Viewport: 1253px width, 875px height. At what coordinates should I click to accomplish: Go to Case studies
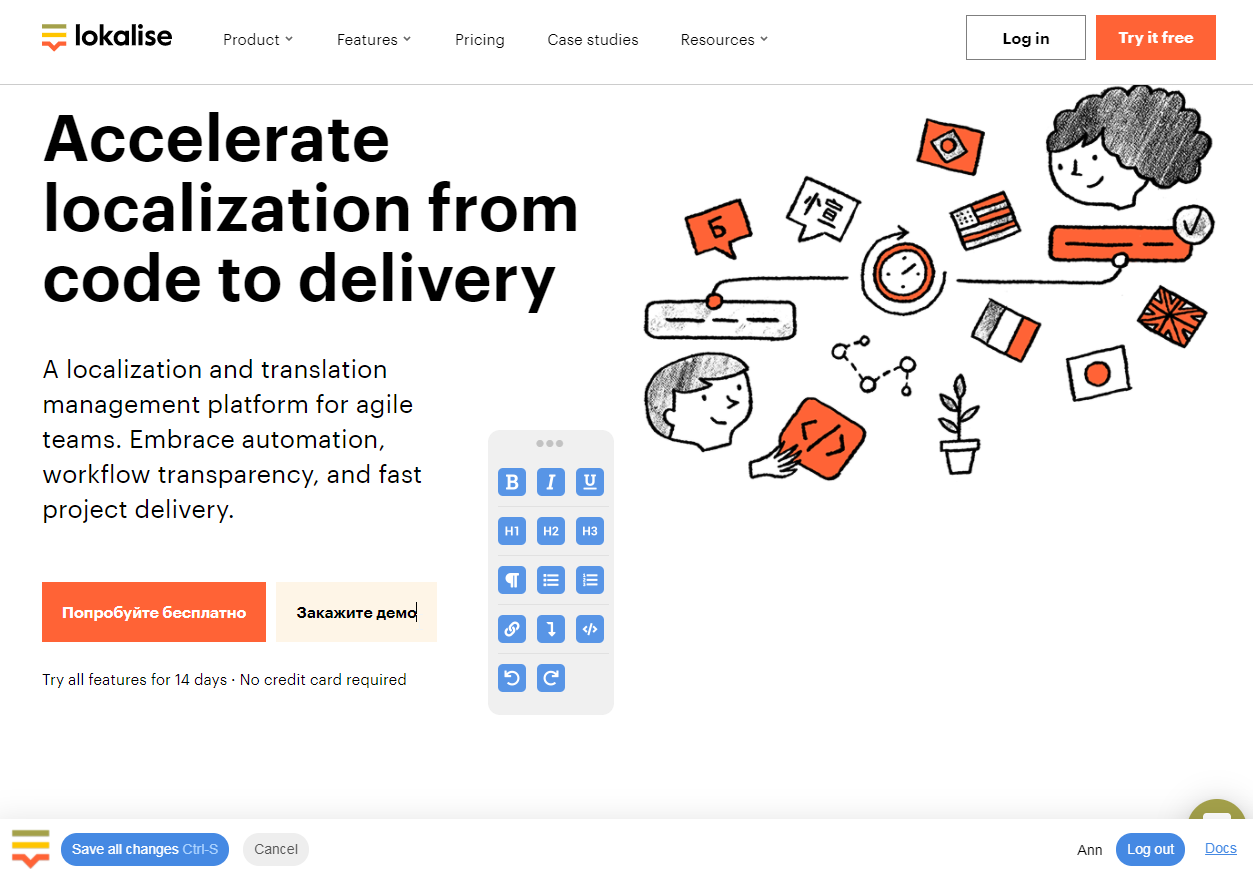[x=592, y=39]
